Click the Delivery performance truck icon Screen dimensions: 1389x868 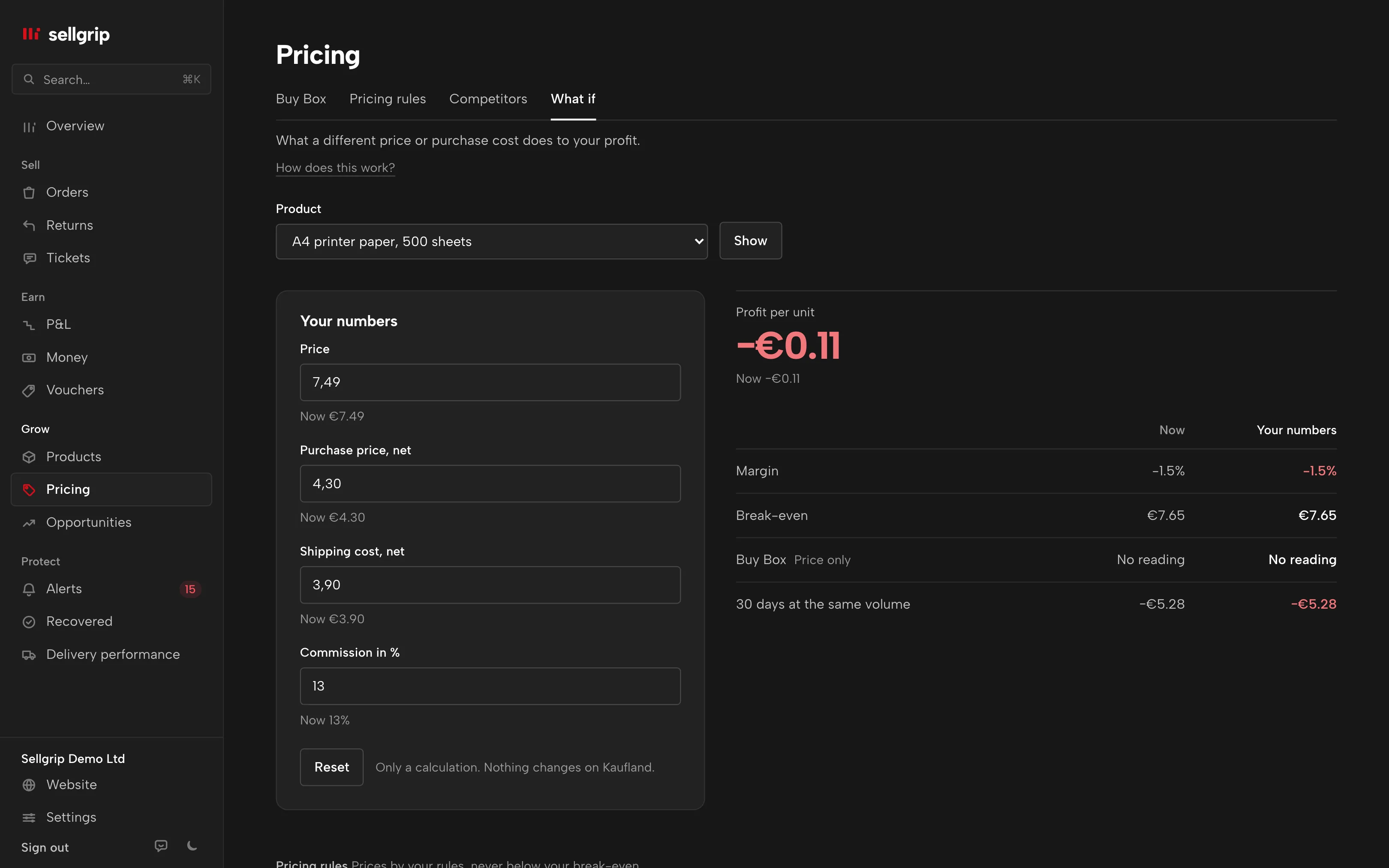[29, 655]
